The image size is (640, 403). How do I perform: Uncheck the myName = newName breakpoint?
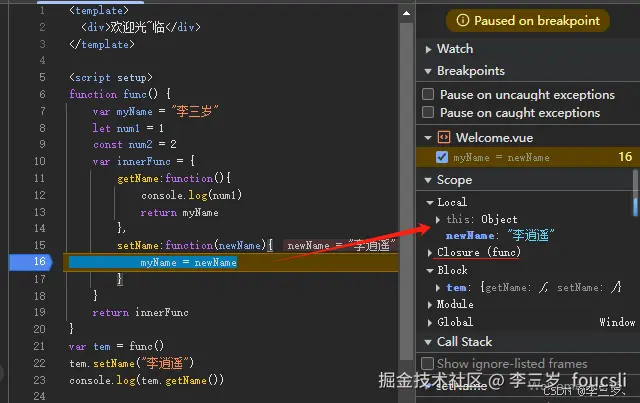pyautogui.click(x=442, y=157)
